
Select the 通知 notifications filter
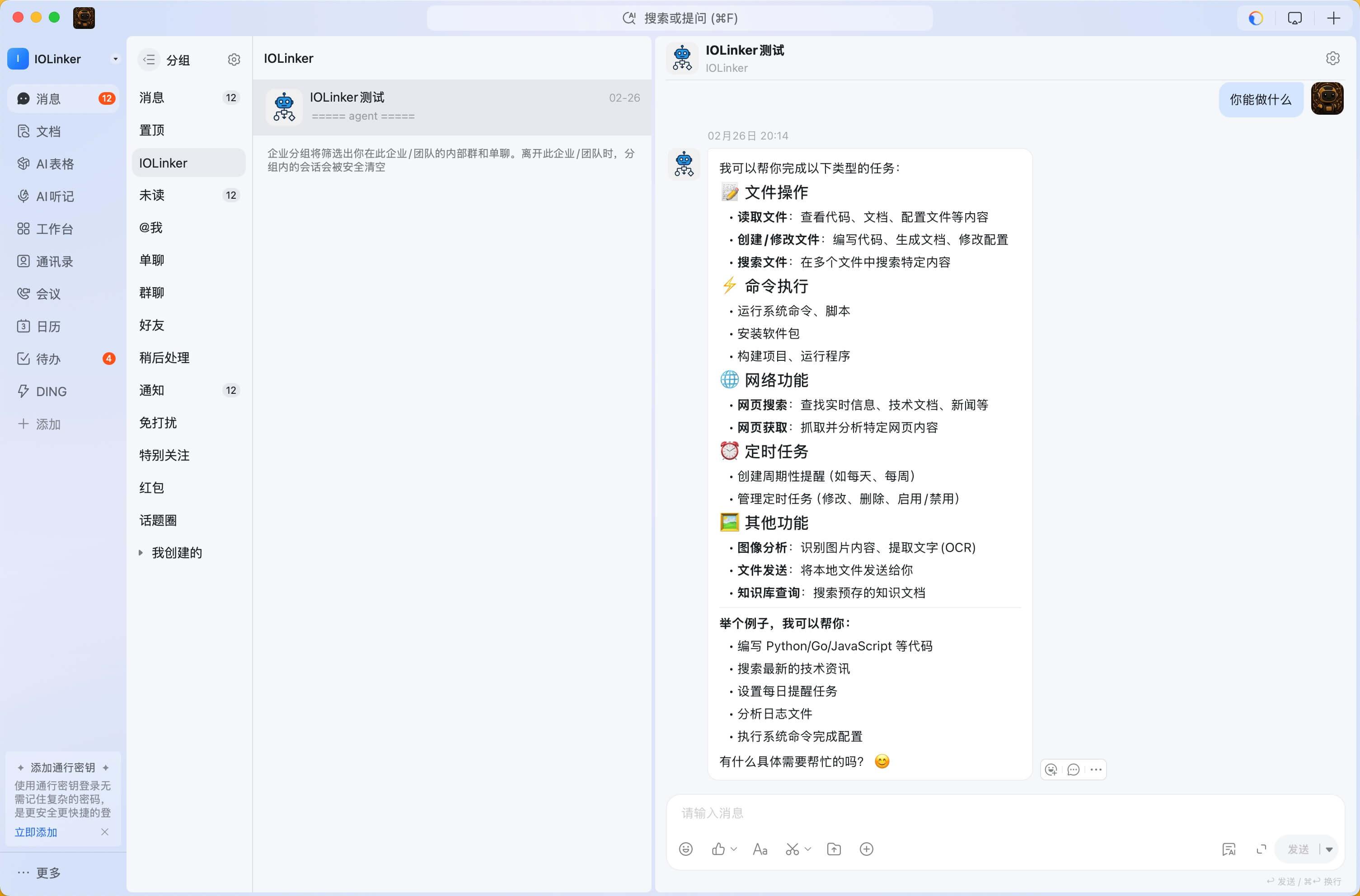(x=189, y=390)
